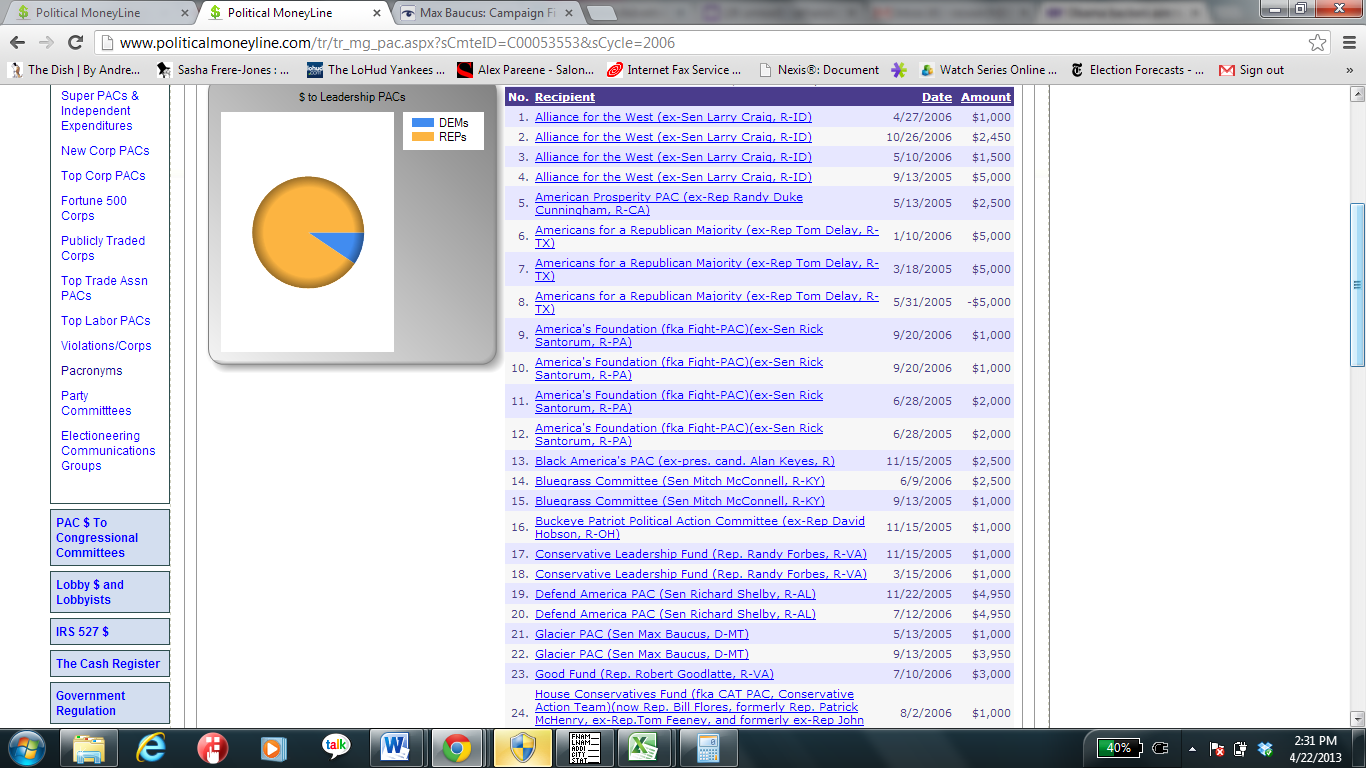Click the browser Forward arrow
The height and width of the screenshot is (768, 1366).
tap(46, 42)
